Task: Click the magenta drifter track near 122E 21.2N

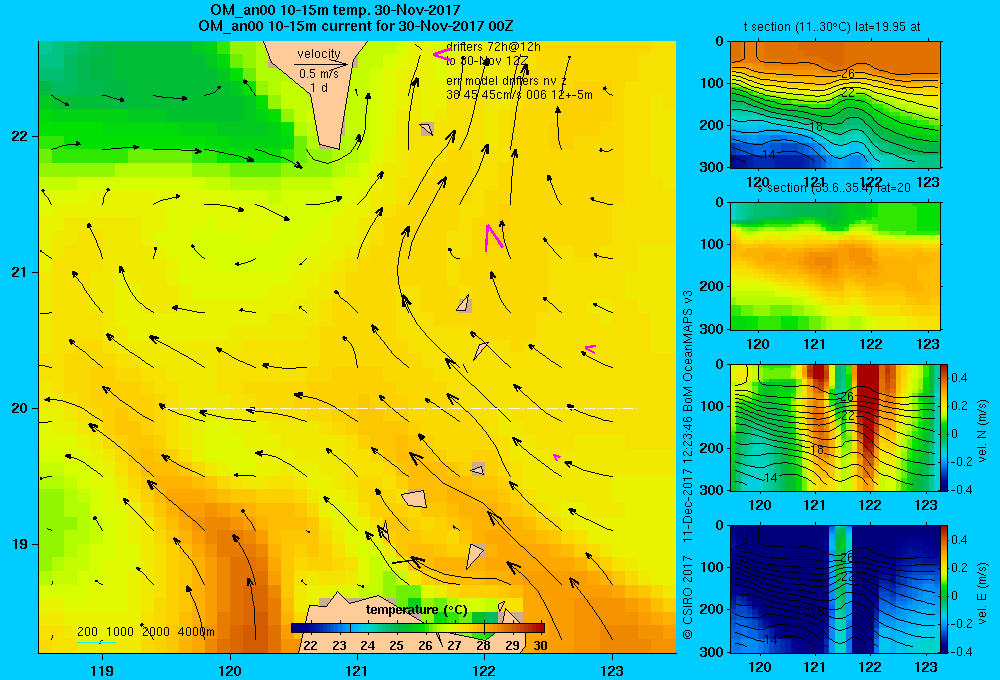Action: [x=494, y=238]
